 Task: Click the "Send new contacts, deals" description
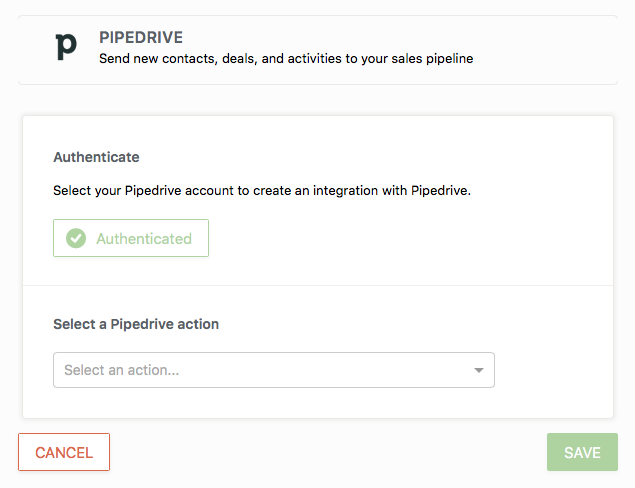[286, 59]
